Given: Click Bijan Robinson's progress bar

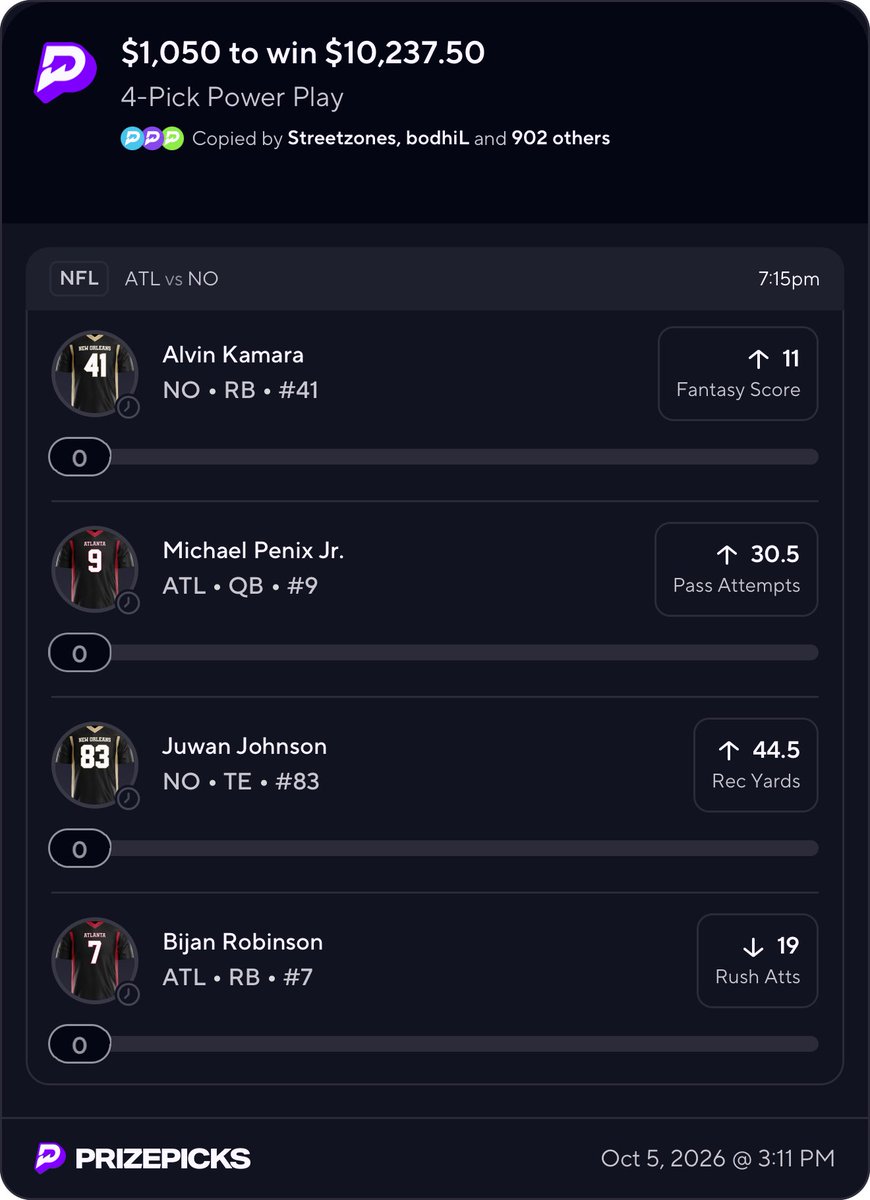Looking at the screenshot, I should pyautogui.click(x=434, y=1045).
